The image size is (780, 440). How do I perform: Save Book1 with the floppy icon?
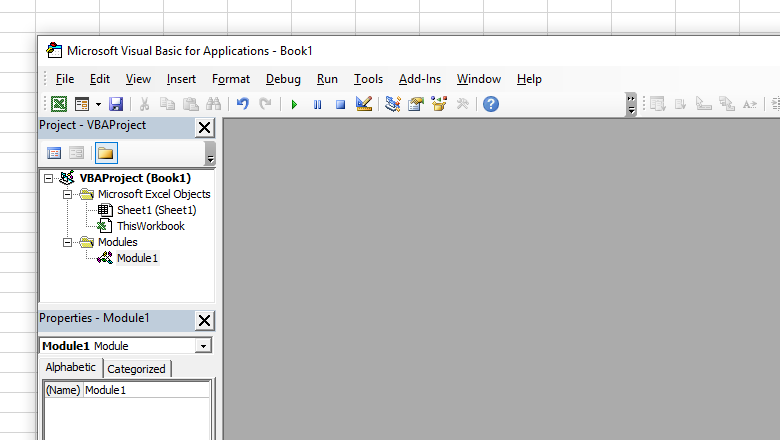coord(116,104)
